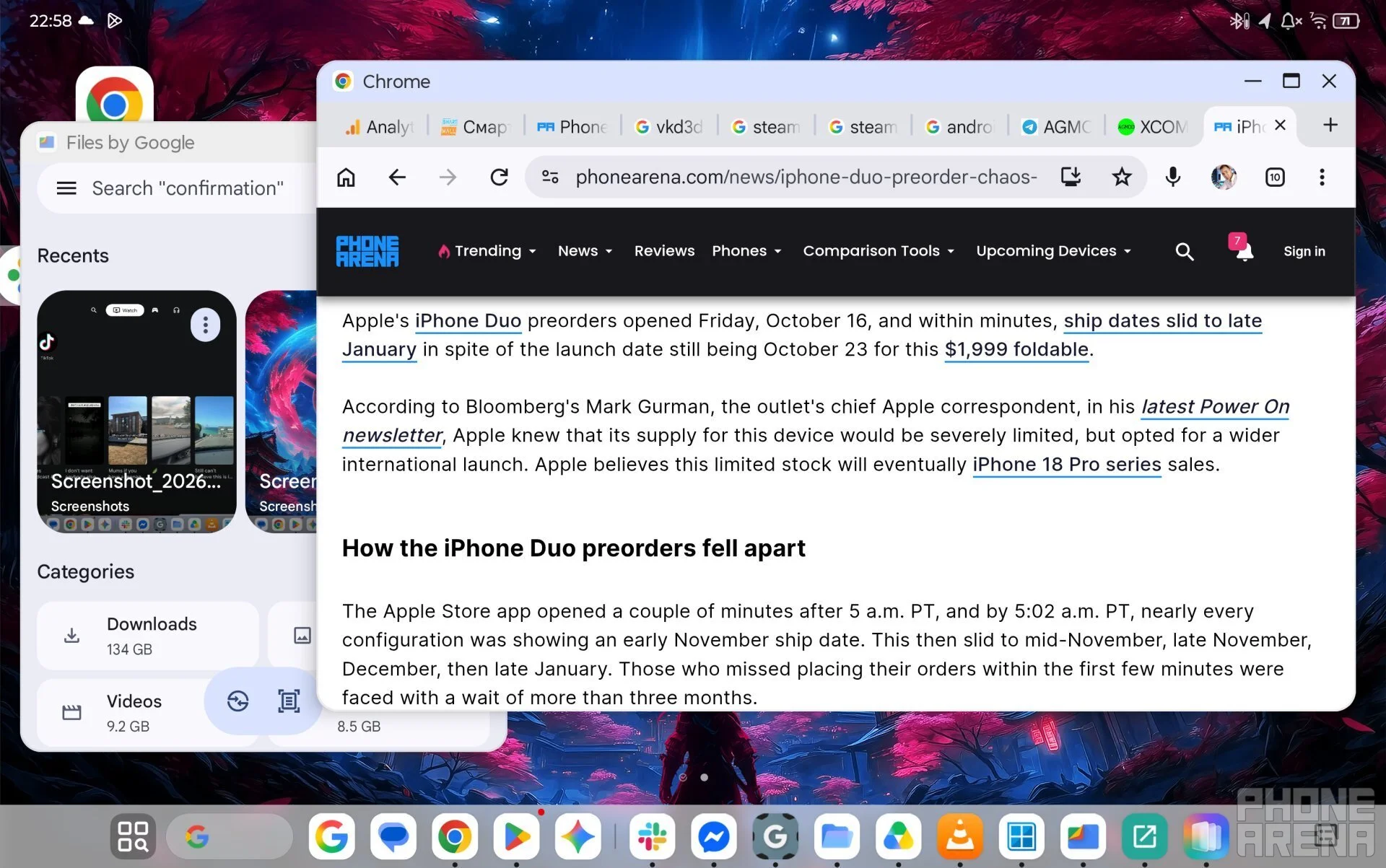Open Files by Google hamburger menu
This screenshot has width=1386, height=868.
(66, 188)
